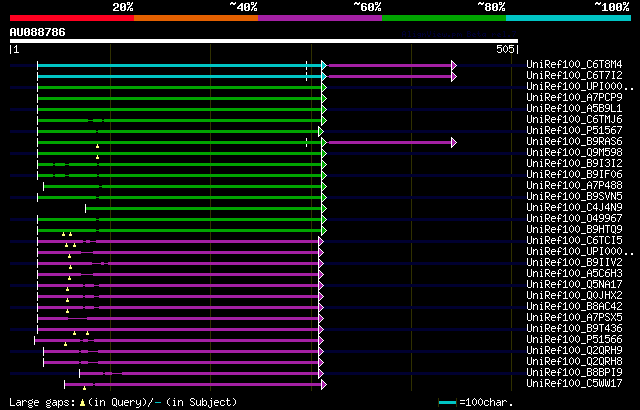Open subject UniRef100_C6T8M4
The image size is (640, 410).
(x=574, y=64)
